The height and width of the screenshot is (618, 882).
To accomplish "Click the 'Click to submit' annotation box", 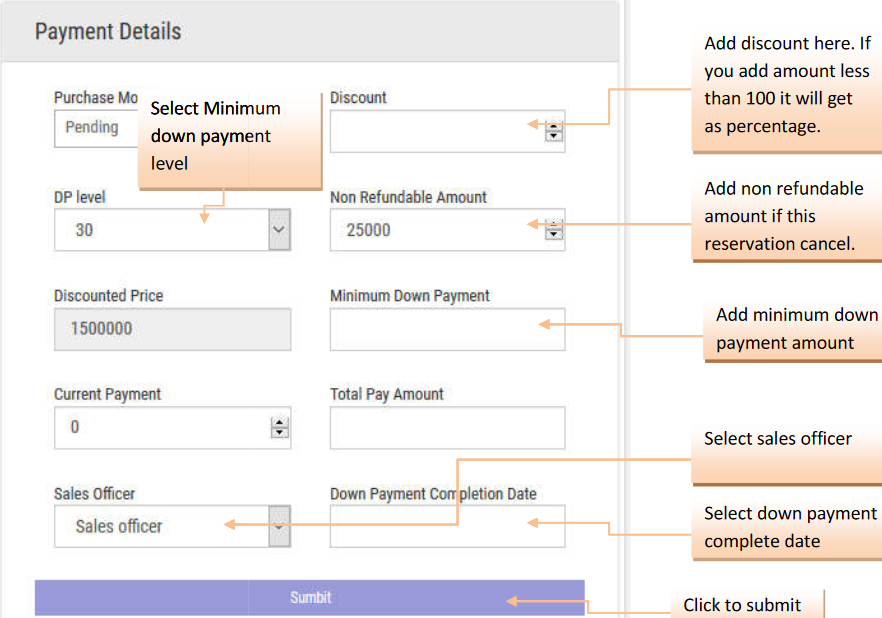I will (745, 605).
